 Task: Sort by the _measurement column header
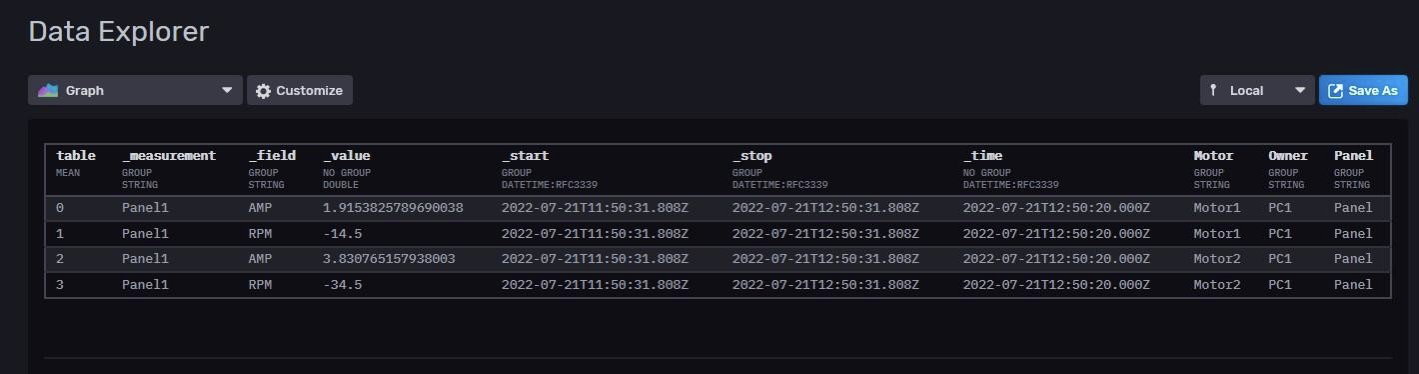[169, 156]
